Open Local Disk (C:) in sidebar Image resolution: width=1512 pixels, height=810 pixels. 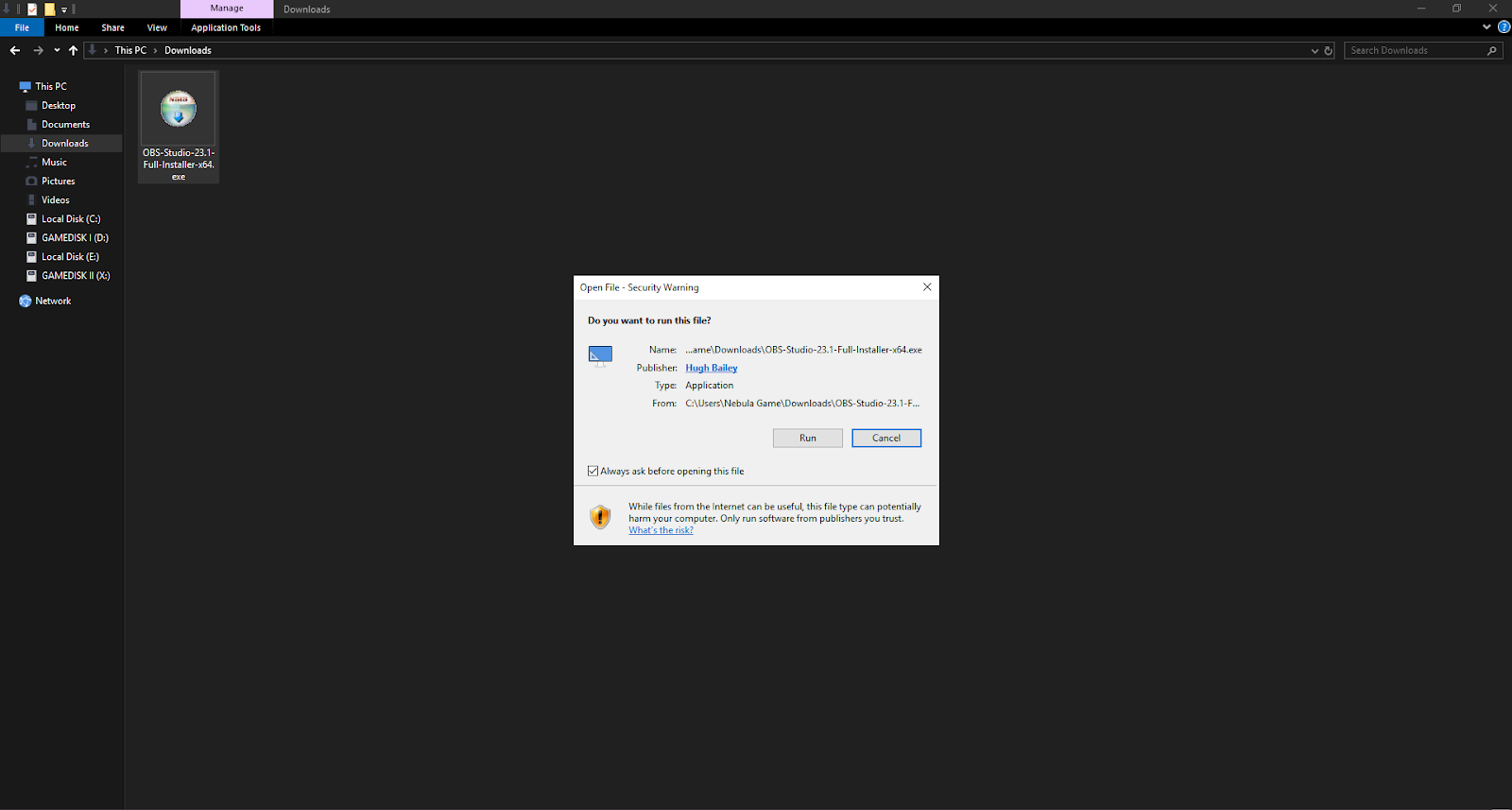(71, 219)
